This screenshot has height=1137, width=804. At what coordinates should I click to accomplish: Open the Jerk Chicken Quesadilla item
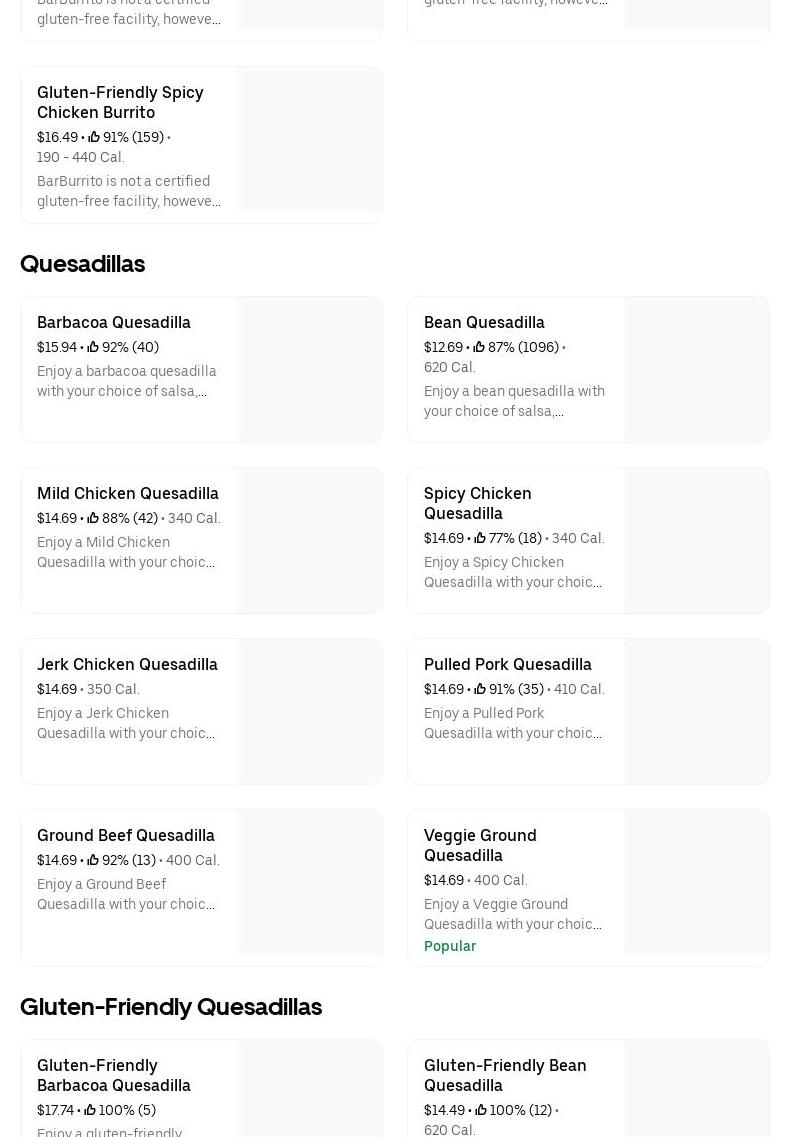click(x=127, y=665)
